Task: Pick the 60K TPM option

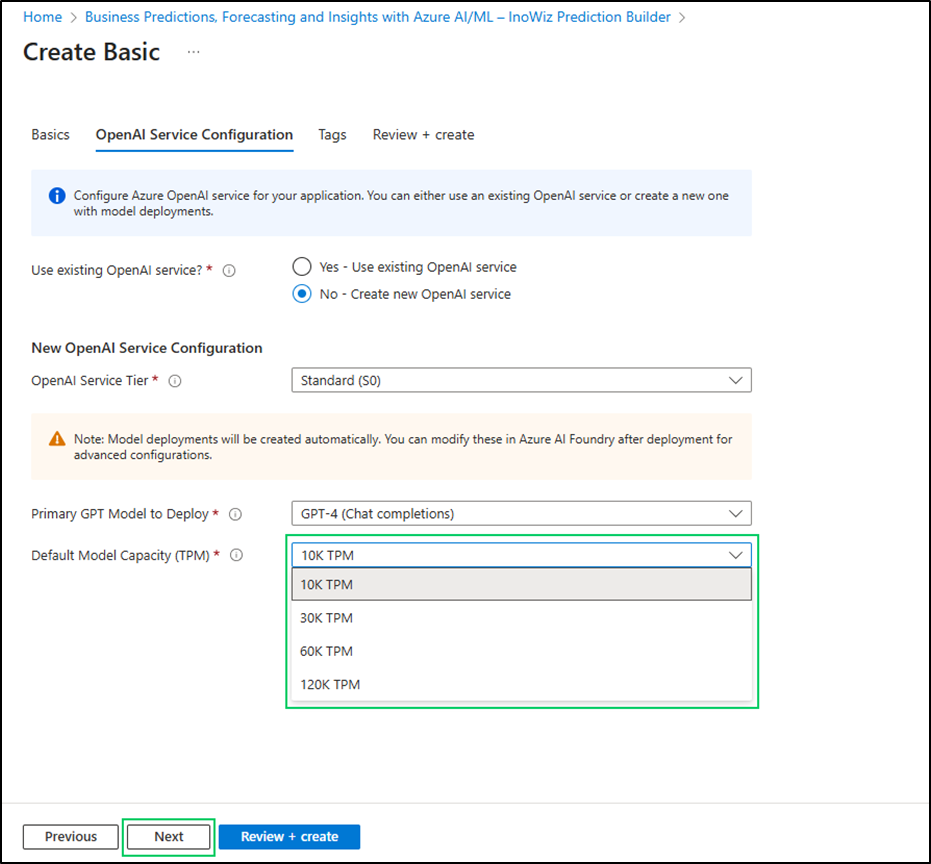Action: point(521,651)
